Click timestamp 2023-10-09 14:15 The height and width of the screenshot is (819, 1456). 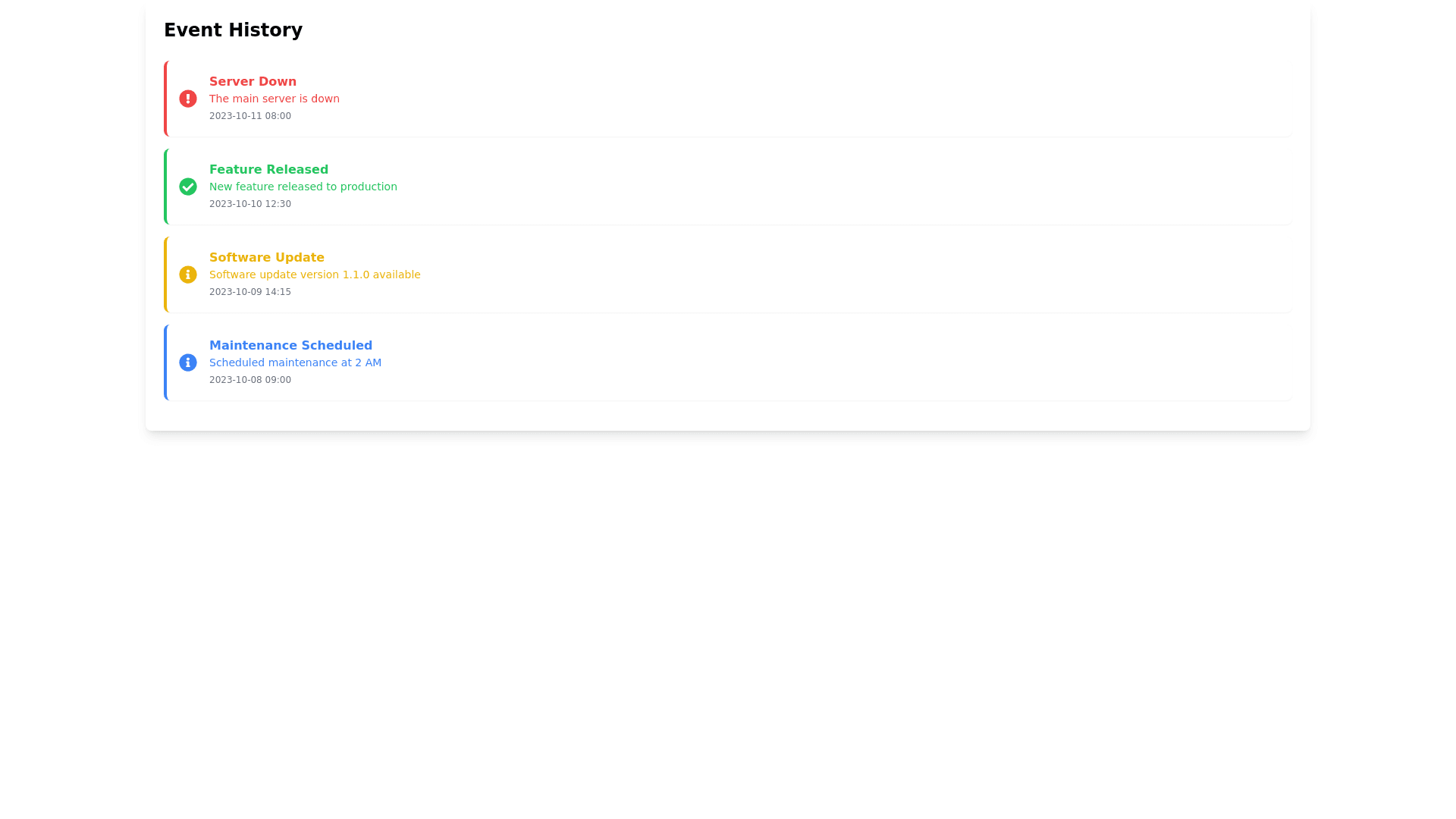click(x=249, y=292)
